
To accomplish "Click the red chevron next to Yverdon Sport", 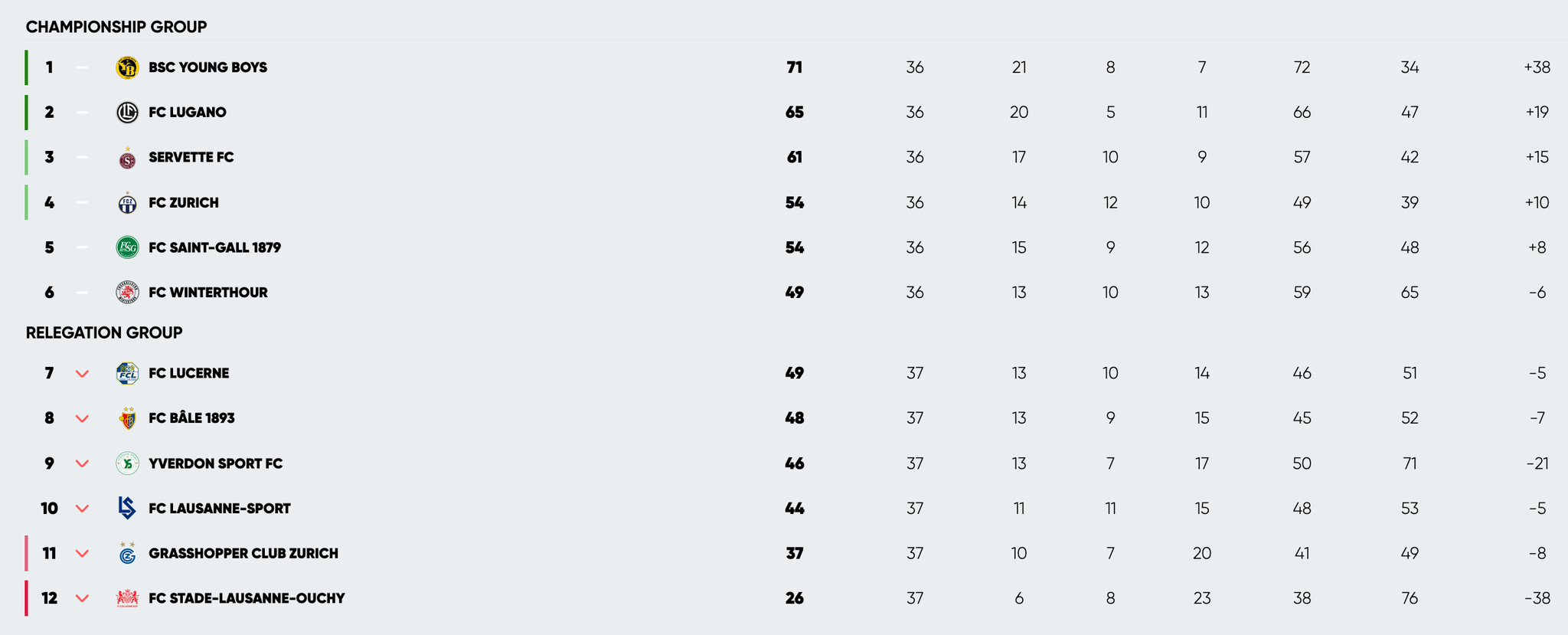I will 83,463.
